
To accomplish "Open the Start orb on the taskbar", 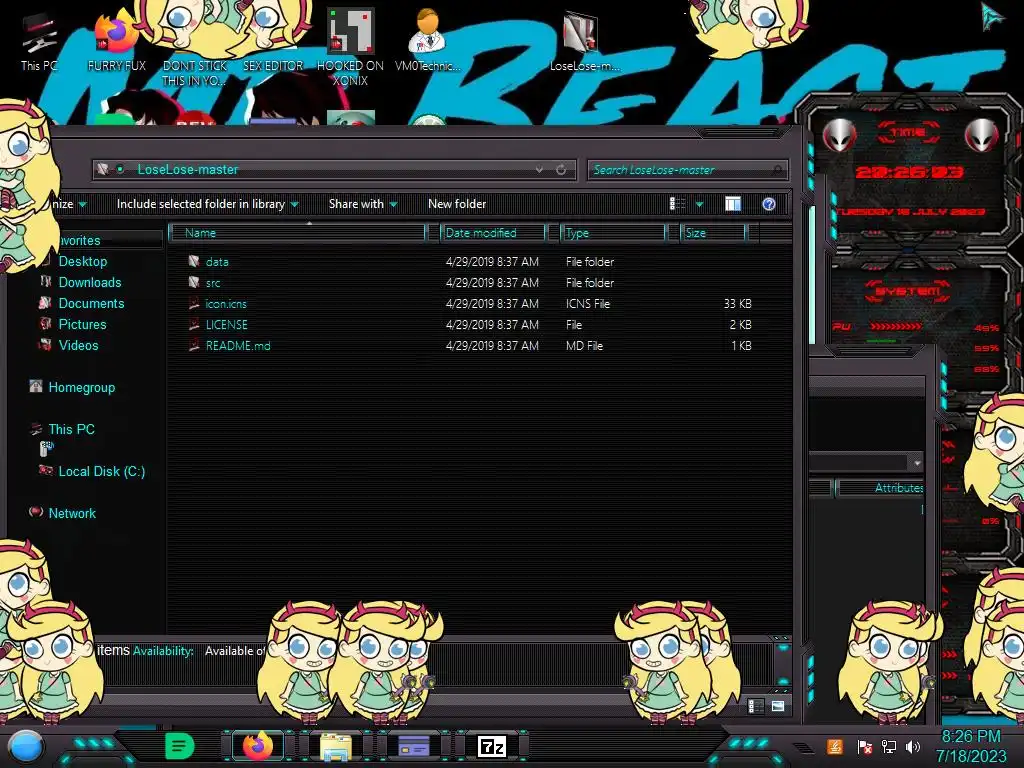I will point(26,746).
